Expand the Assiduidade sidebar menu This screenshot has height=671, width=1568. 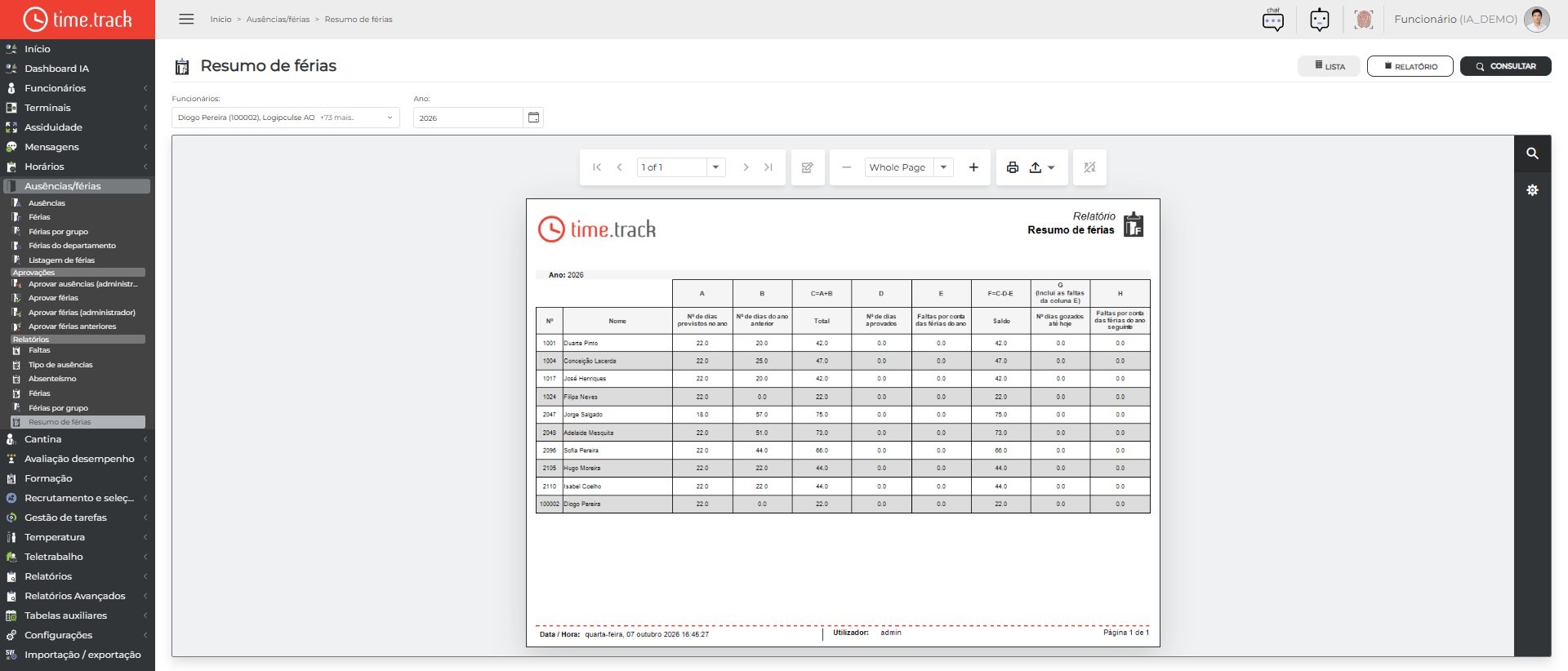[x=78, y=127]
